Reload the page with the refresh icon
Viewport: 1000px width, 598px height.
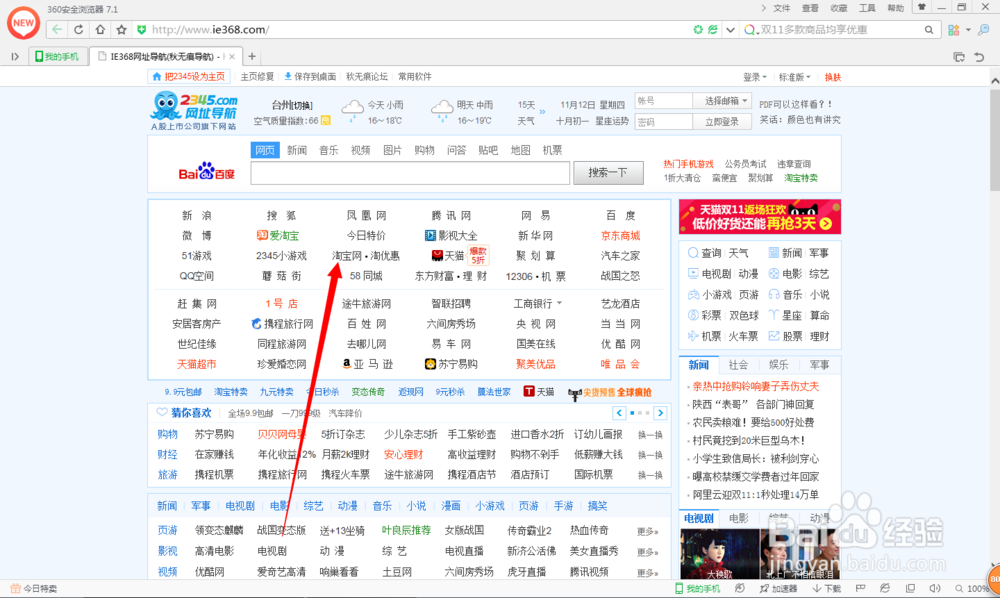pyautogui.click(x=78, y=29)
